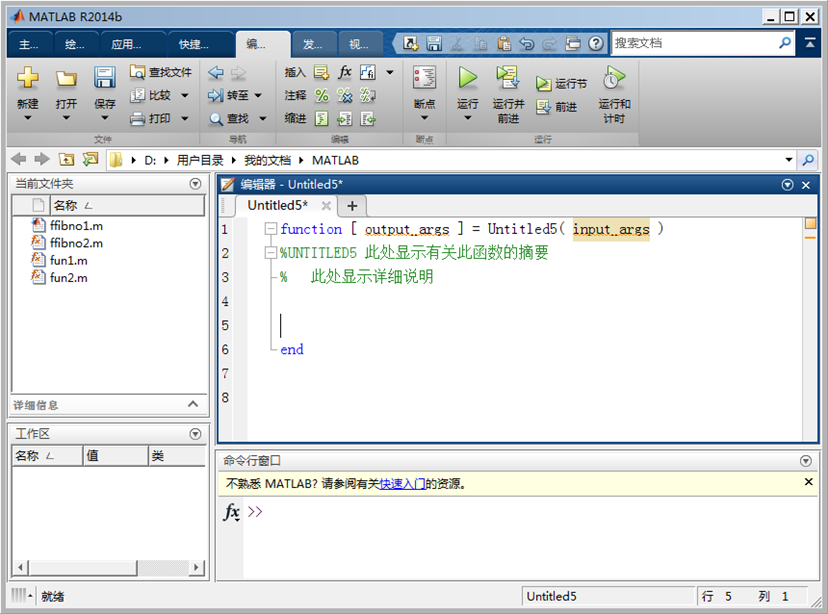Click the fx function browser in command window
The image size is (828, 614).
(x=232, y=512)
